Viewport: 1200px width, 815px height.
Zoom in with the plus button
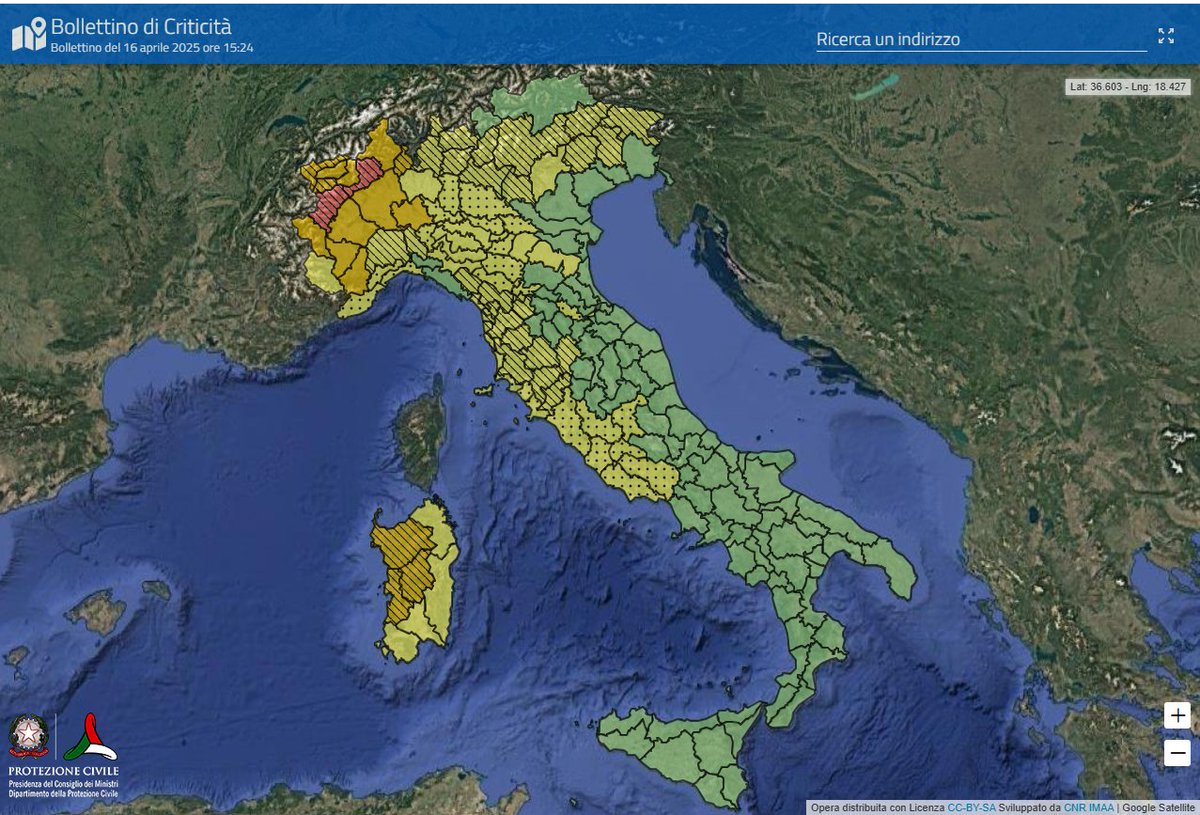[x=1177, y=715]
